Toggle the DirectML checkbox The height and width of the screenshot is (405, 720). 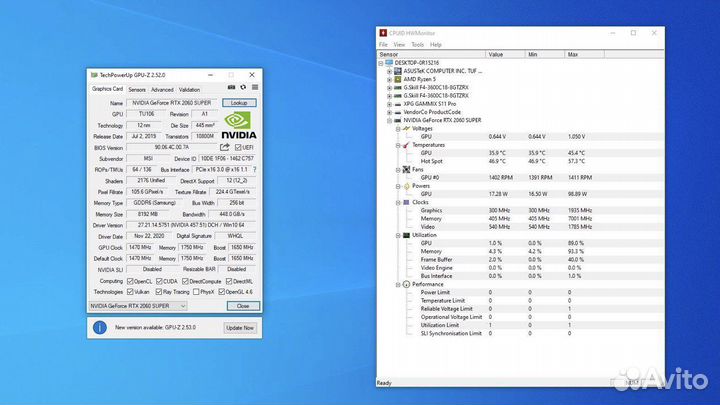point(229,281)
